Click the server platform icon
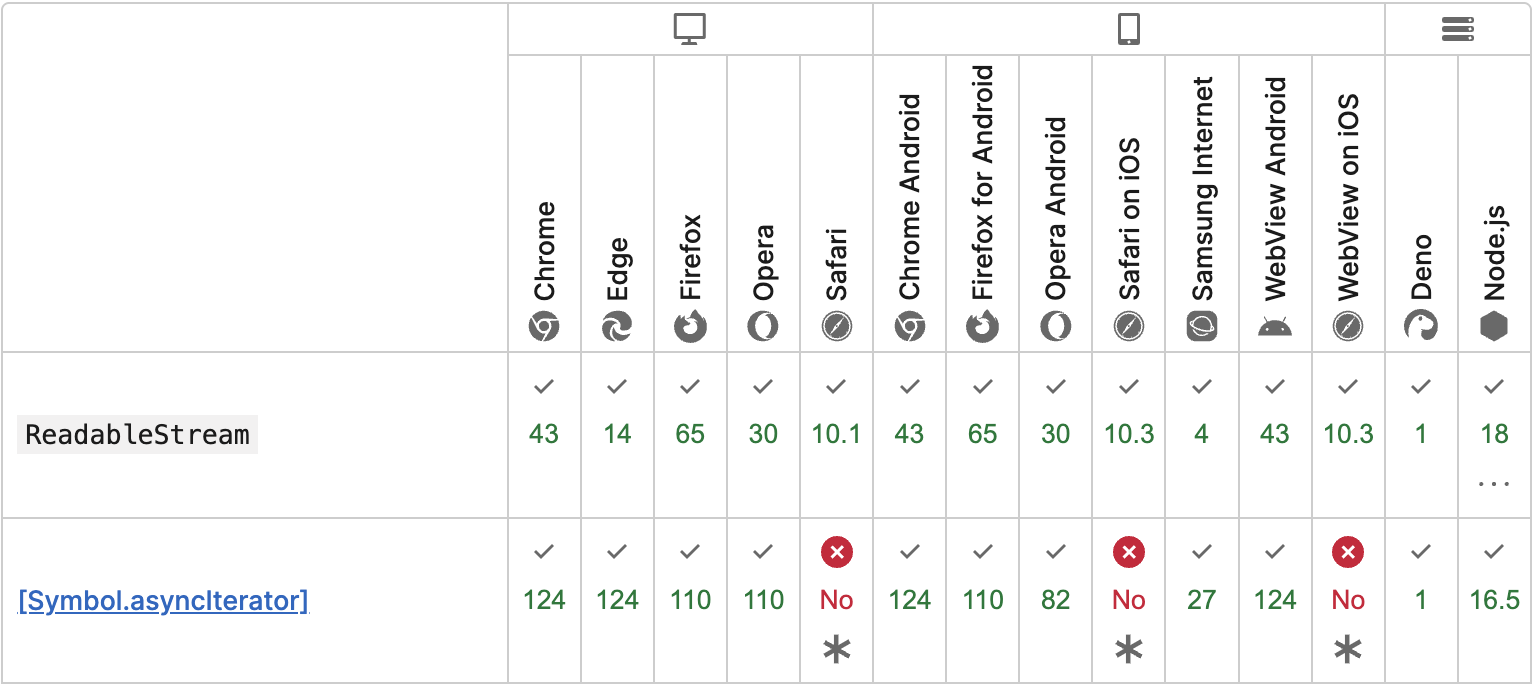This screenshot has height=684, width=1536. (1458, 30)
